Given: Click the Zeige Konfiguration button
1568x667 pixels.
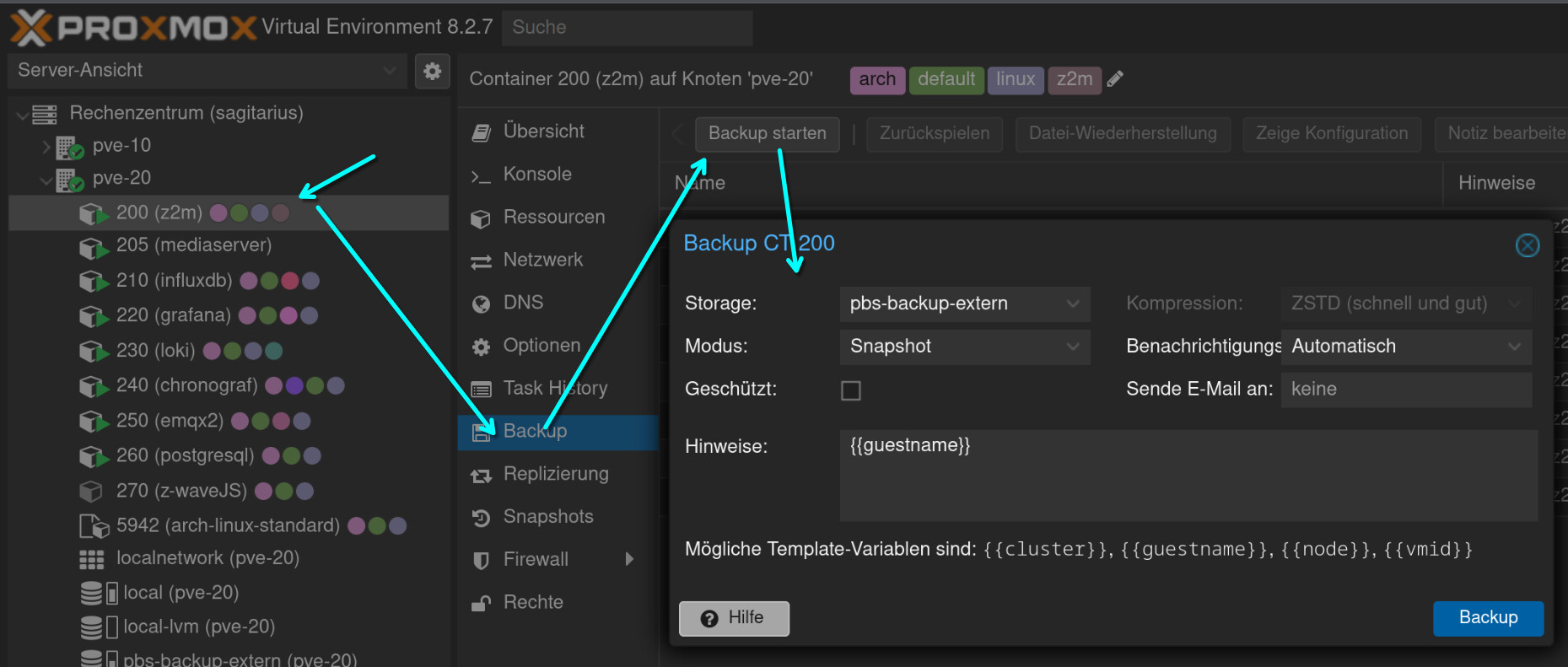Looking at the screenshot, I should (1332, 134).
